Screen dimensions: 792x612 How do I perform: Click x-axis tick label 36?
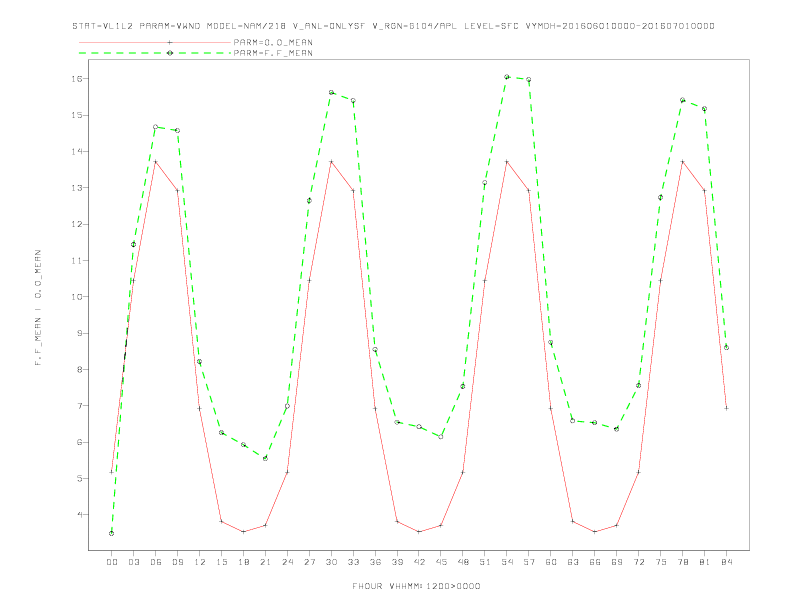pyautogui.click(x=375, y=562)
